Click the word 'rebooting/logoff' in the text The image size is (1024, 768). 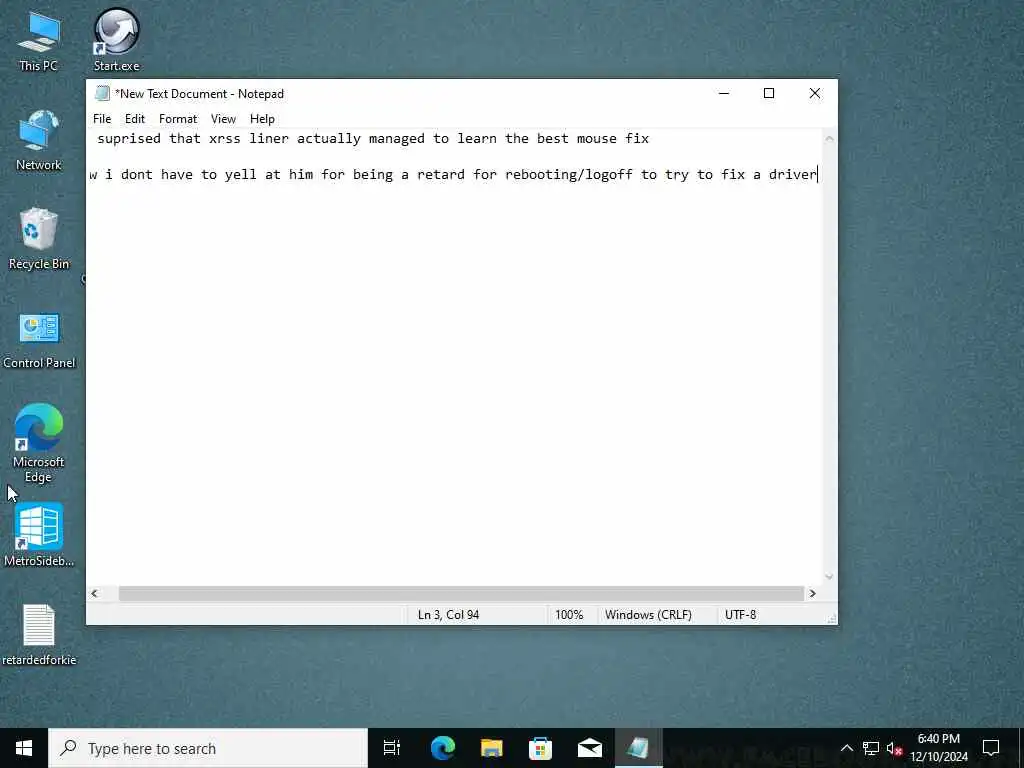[x=569, y=174]
